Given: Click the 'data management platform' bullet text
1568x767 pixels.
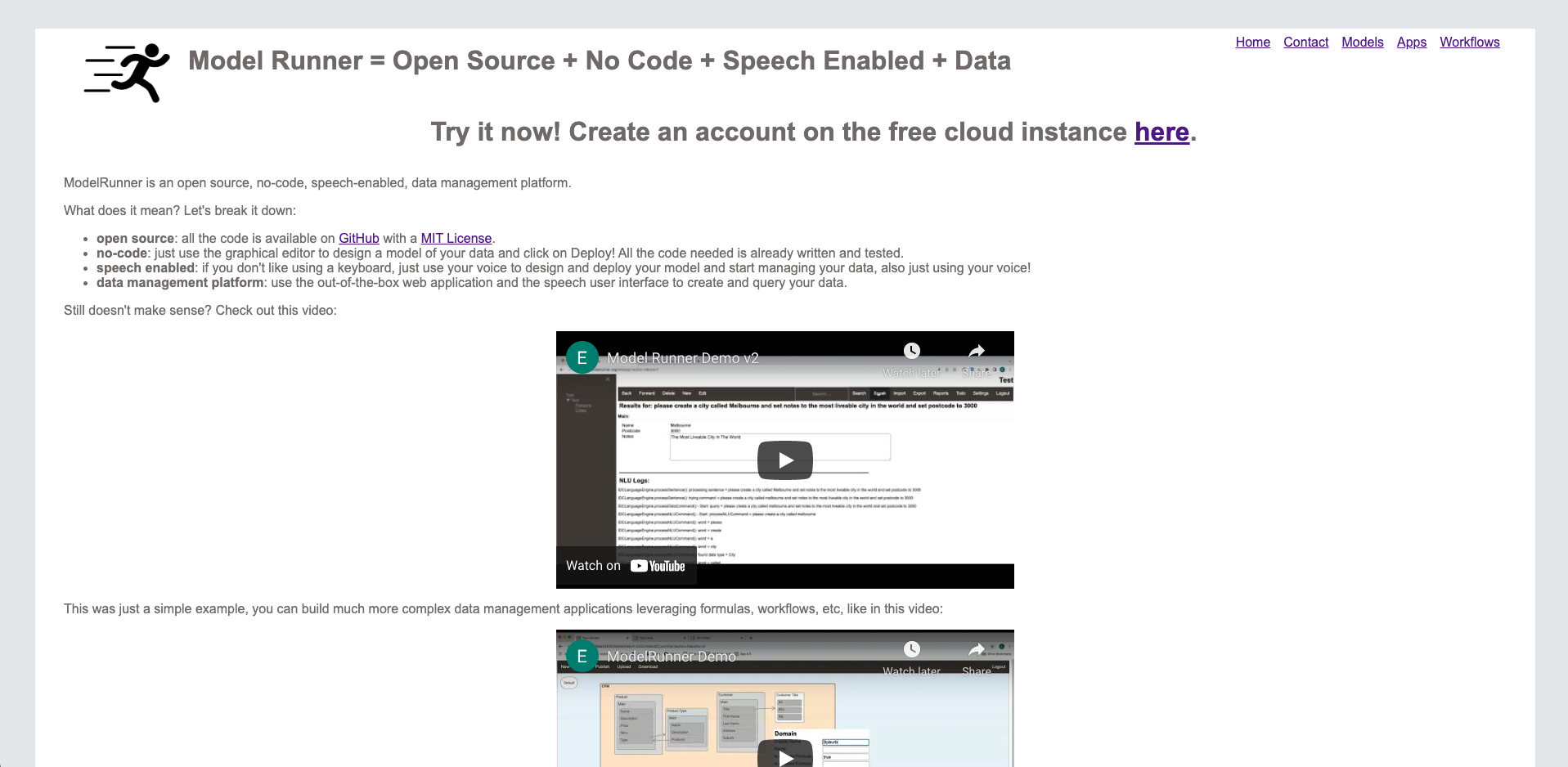Looking at the screenshot, I should (472, 283).
